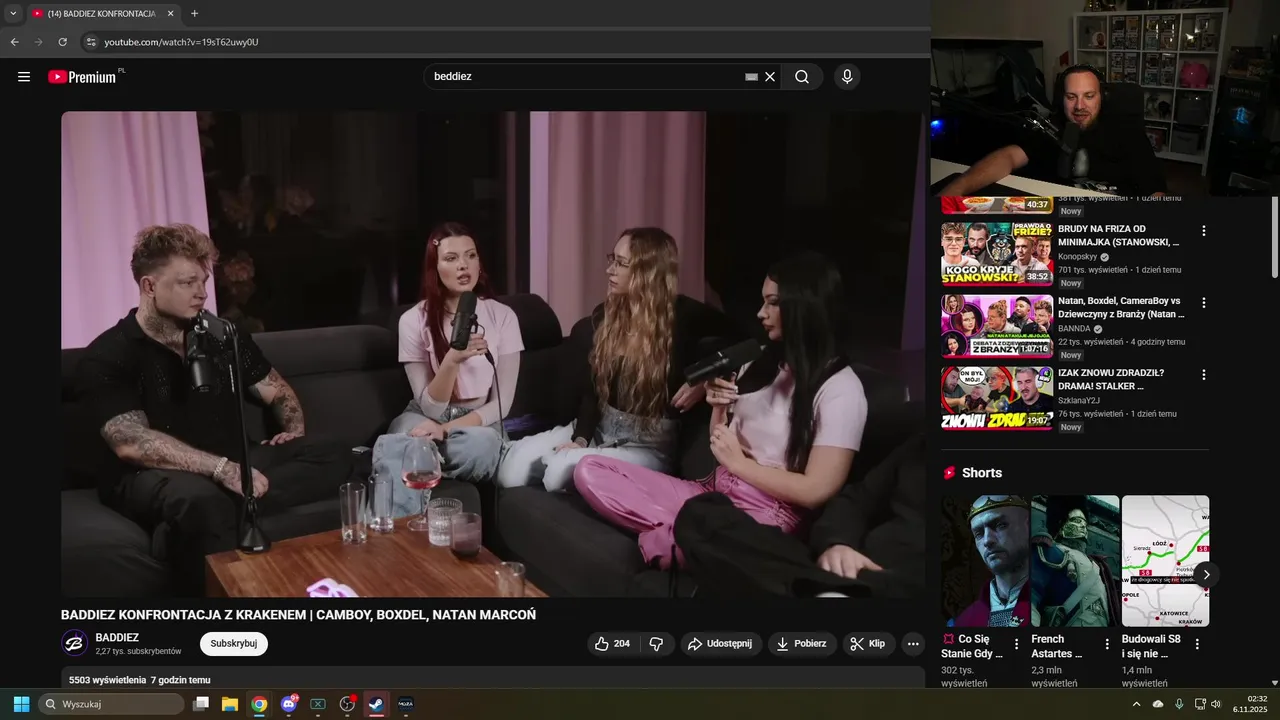Open options for Co Się Stanie short
This screenshot has width=1280, height=720.
point(1017,644)
